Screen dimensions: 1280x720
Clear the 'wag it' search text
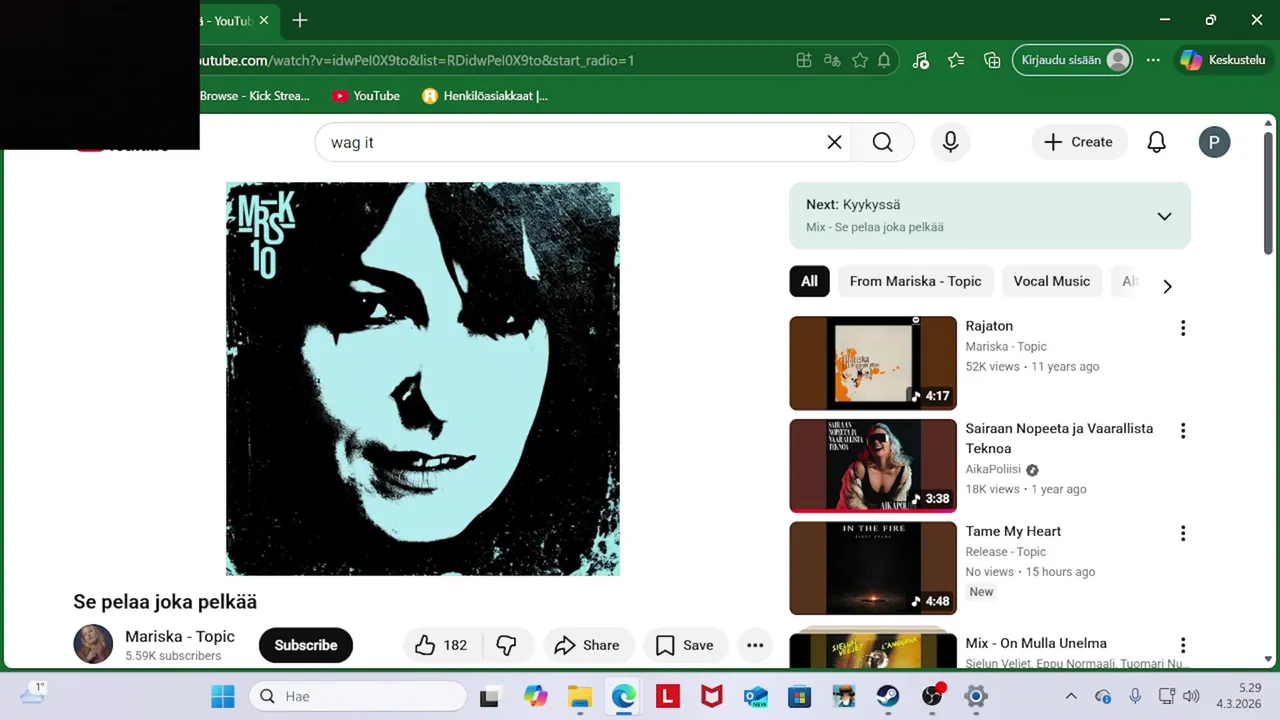click(x=834, y=142)
